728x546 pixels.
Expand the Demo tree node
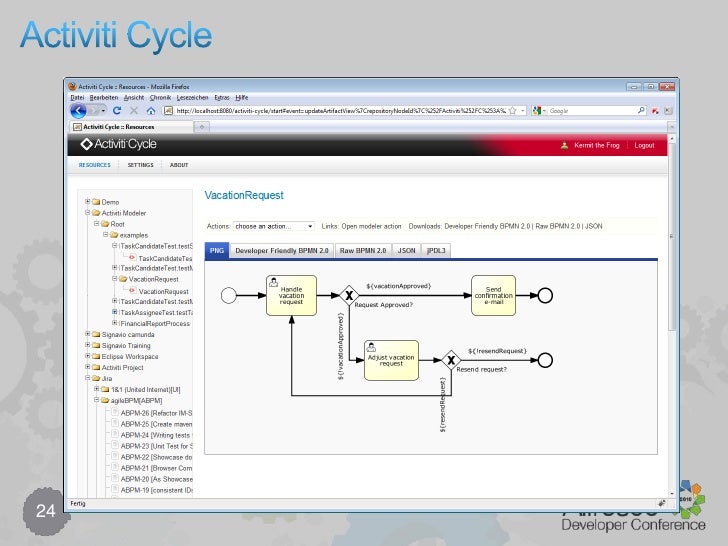coord(87,202)
